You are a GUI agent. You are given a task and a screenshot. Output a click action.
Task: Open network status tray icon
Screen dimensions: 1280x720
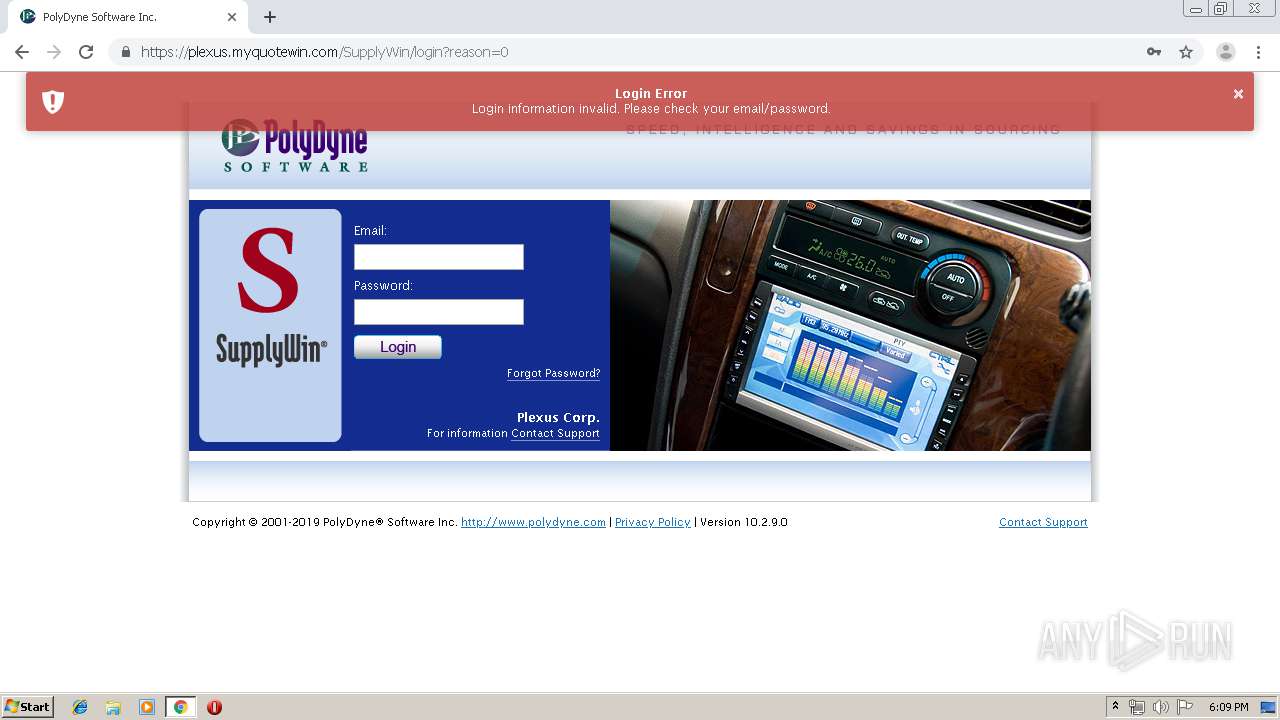[x=1137, y=707]
